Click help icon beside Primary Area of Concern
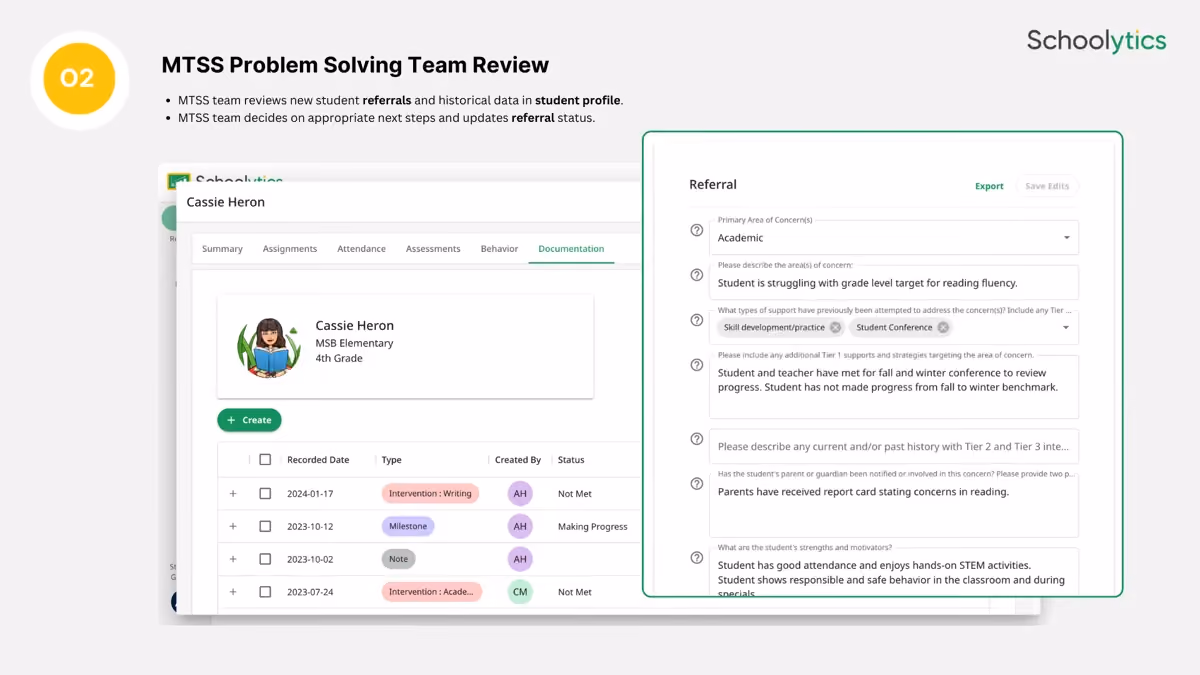1200x675 pixels. click(x=697, y=230)
